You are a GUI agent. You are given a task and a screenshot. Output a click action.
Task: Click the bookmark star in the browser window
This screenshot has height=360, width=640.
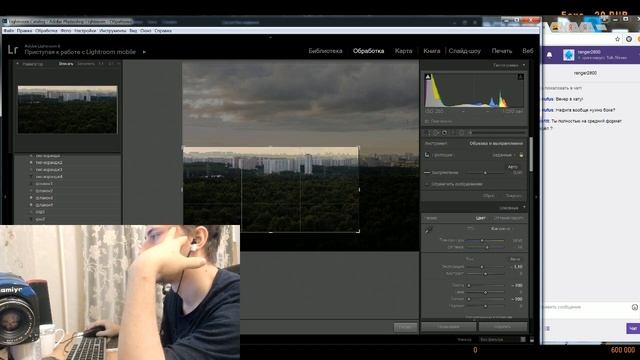pyautogui.click(x=617, y=39)
